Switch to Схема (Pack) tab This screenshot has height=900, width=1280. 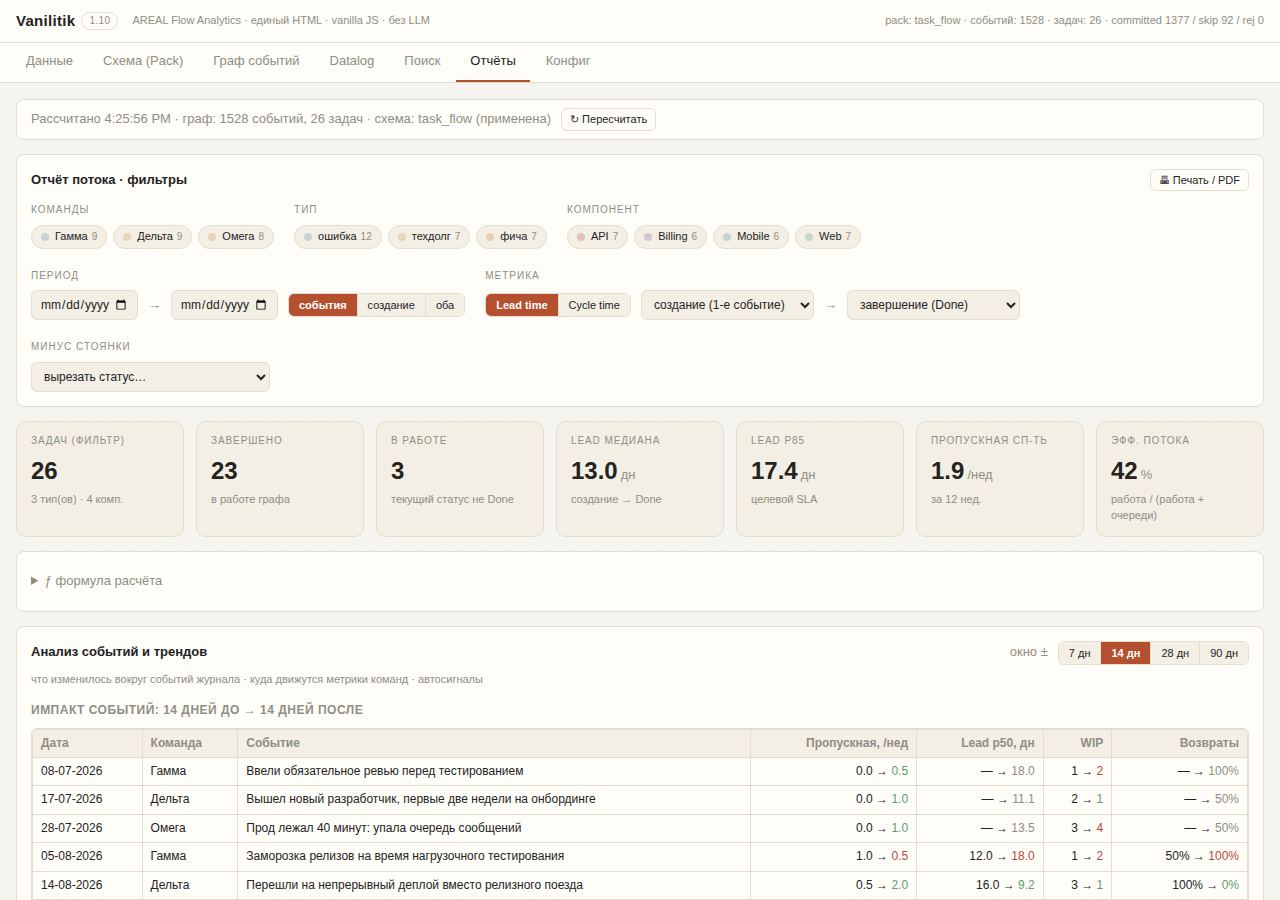point(143,61)
